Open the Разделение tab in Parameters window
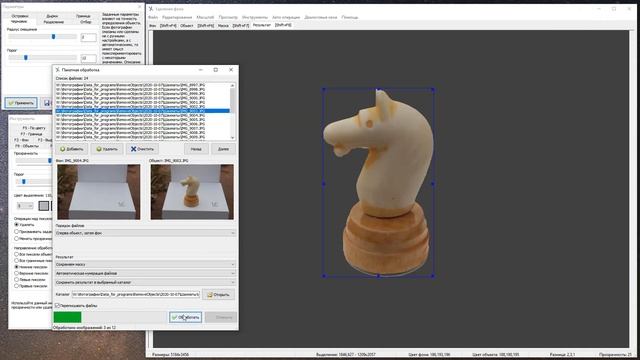640x360 pixels. pos(53,22)
